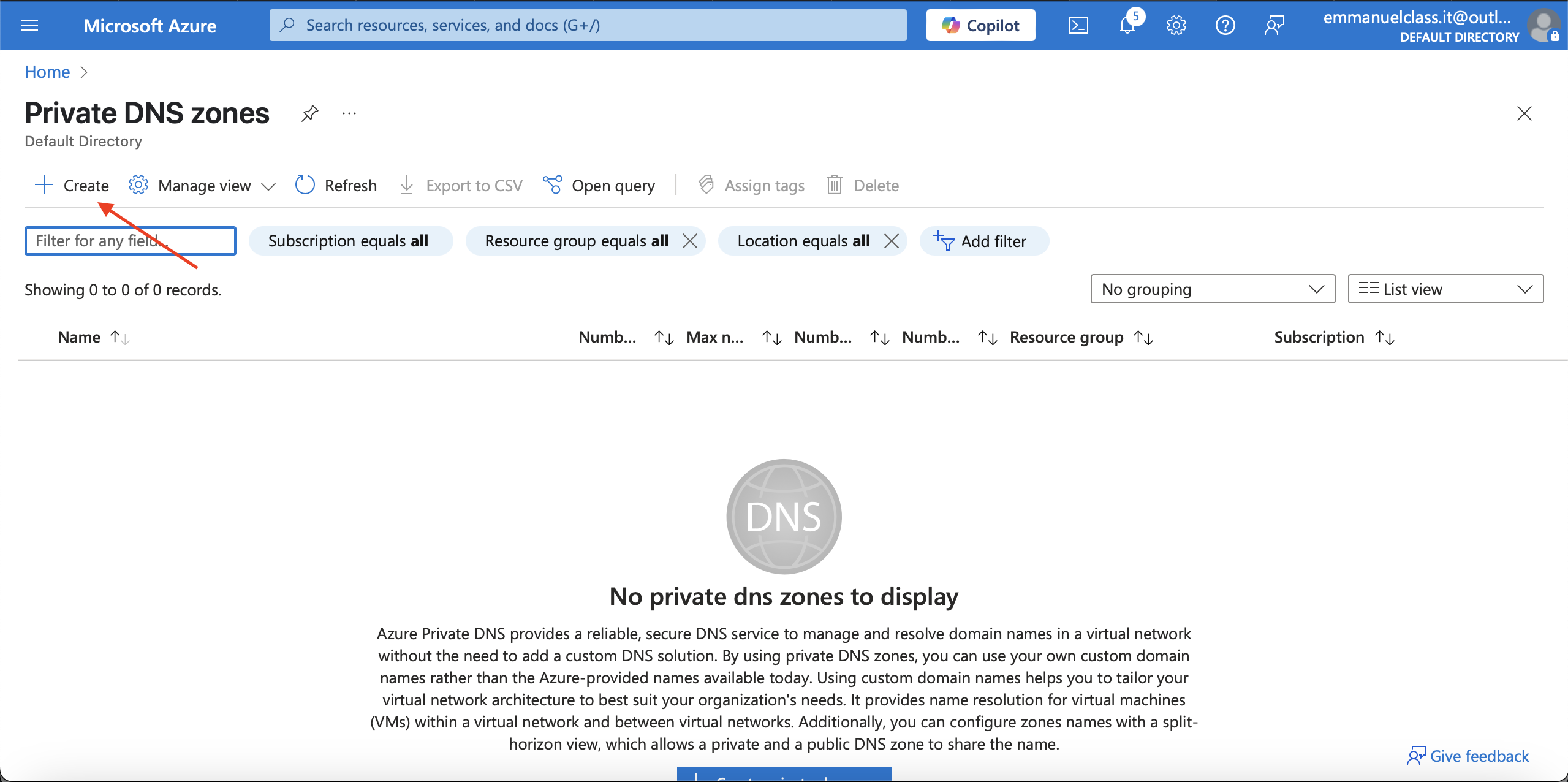Click the Give feedback link
Viewport: 1568px width, 782px height.
[1468, 756]
